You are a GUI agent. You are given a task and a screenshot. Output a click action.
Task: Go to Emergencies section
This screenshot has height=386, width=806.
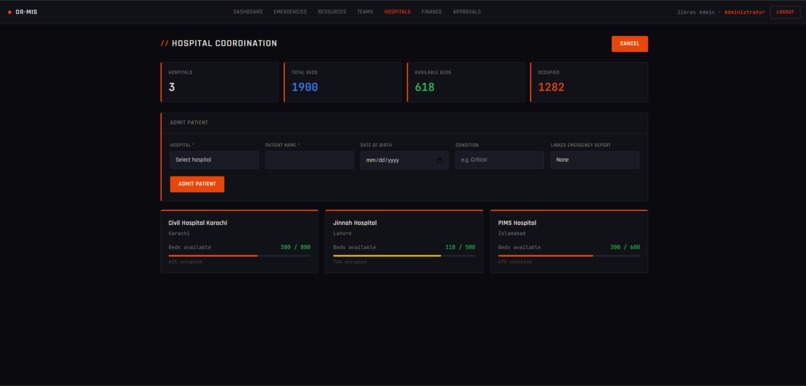pos(290,12)
